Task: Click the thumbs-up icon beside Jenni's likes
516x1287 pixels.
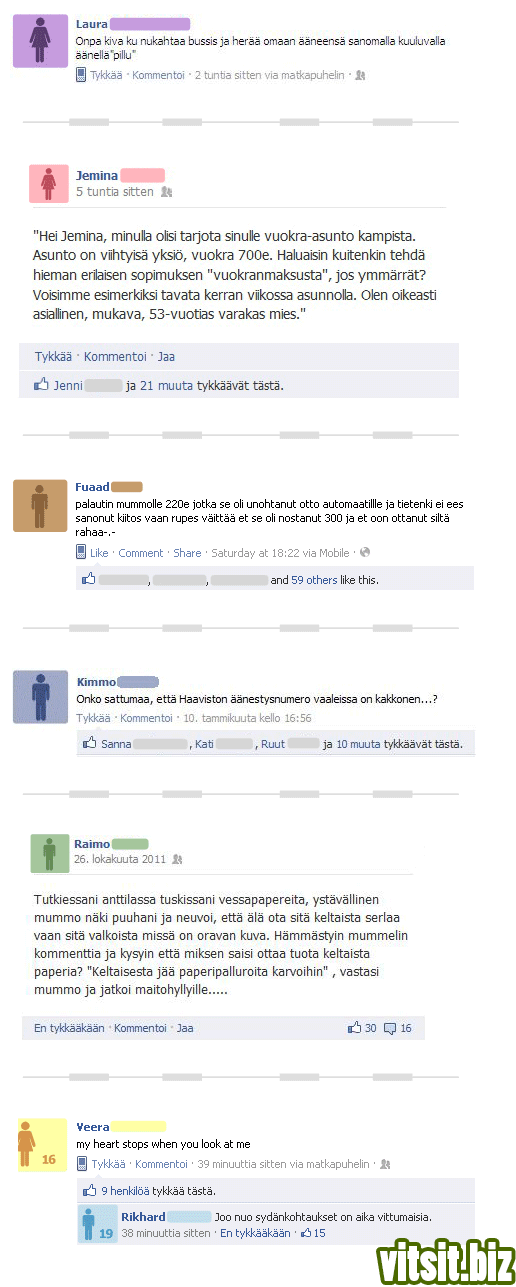Action: pos(41,384)
